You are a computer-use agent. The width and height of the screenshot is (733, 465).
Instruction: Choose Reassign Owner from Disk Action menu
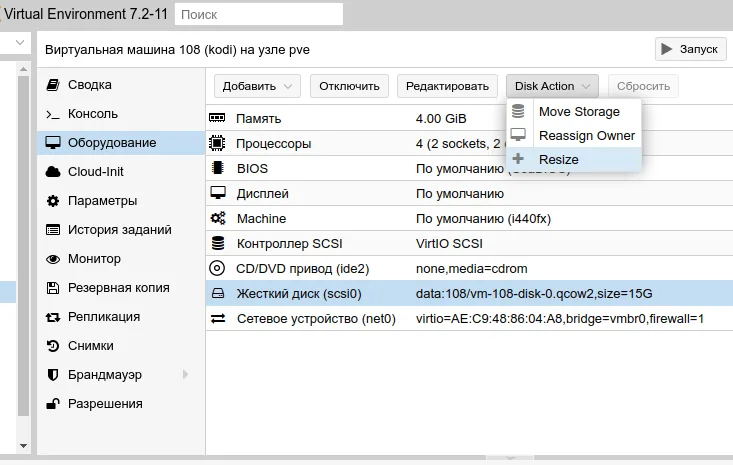(574, 136)
